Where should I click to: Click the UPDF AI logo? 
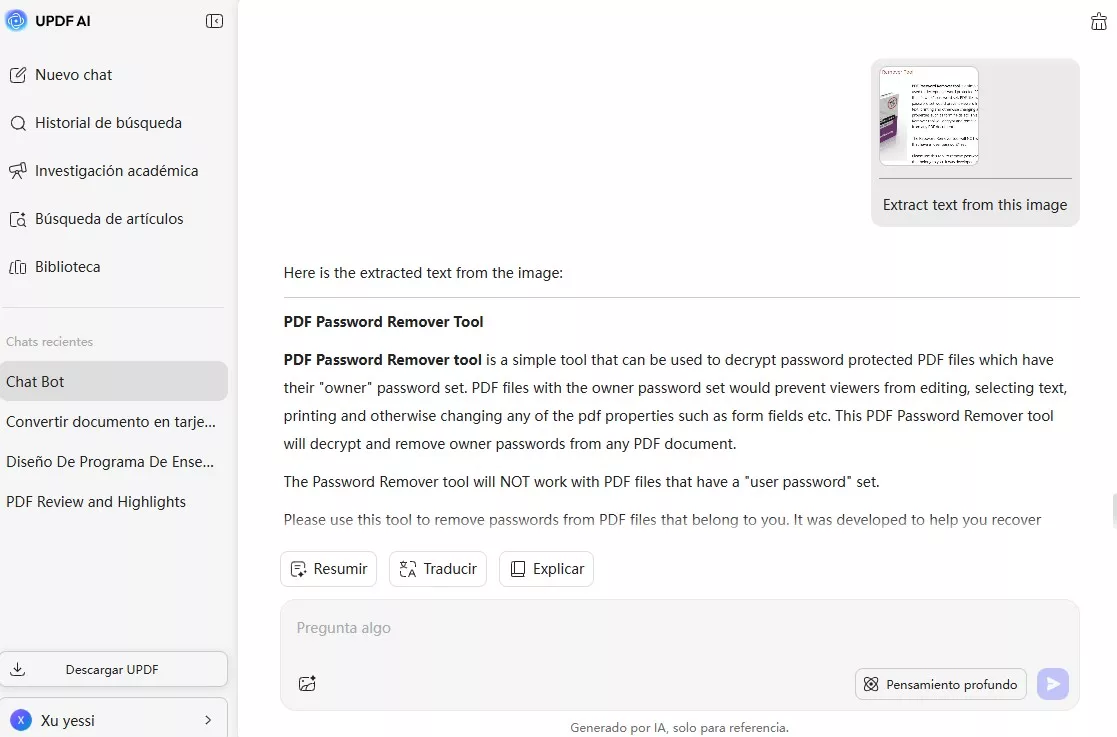pyautogui.click(x=16, y=21)
